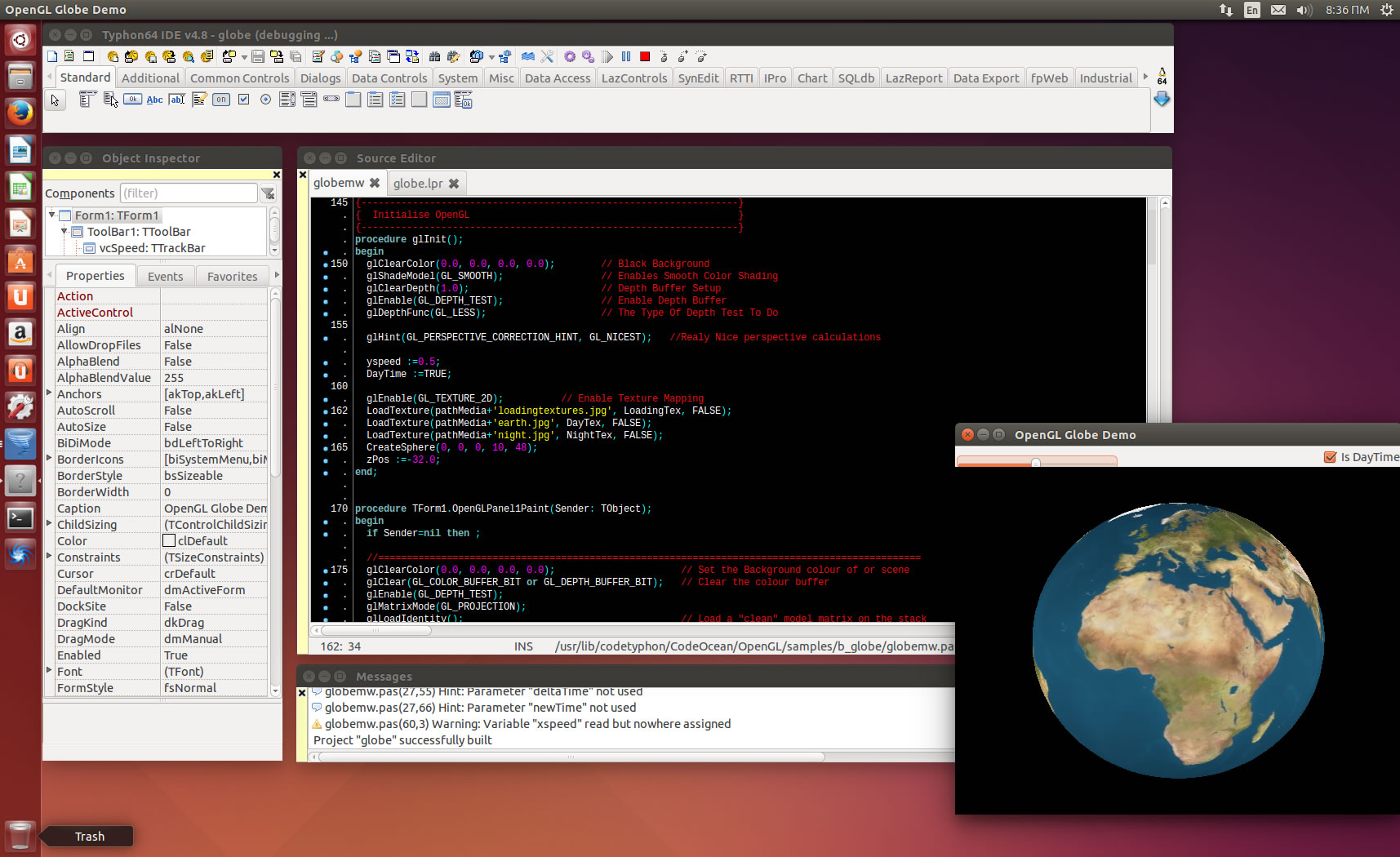Expand the Anchors property
Screen dimensions: 1400x857
(x=49, y=393)
